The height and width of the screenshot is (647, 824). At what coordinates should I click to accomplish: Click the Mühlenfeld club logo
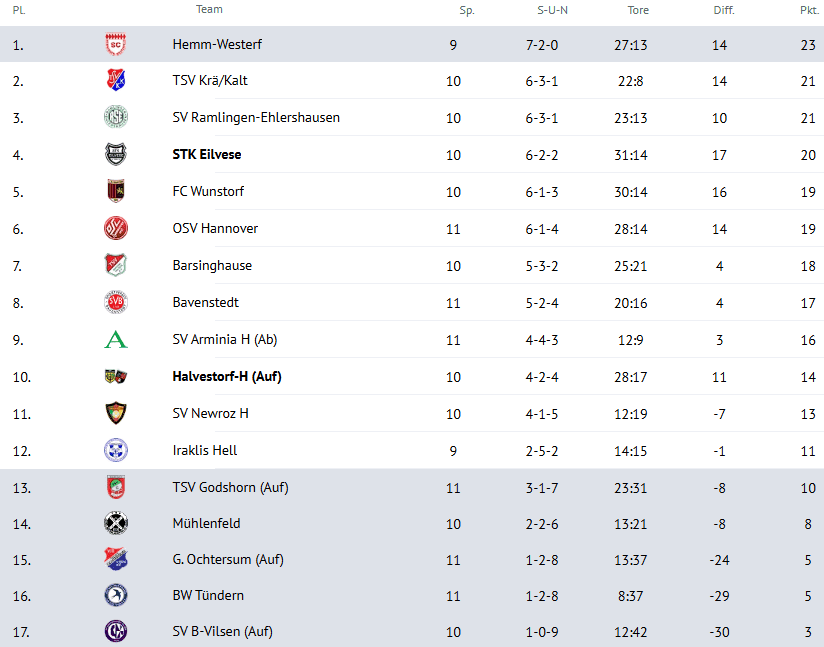116,523
